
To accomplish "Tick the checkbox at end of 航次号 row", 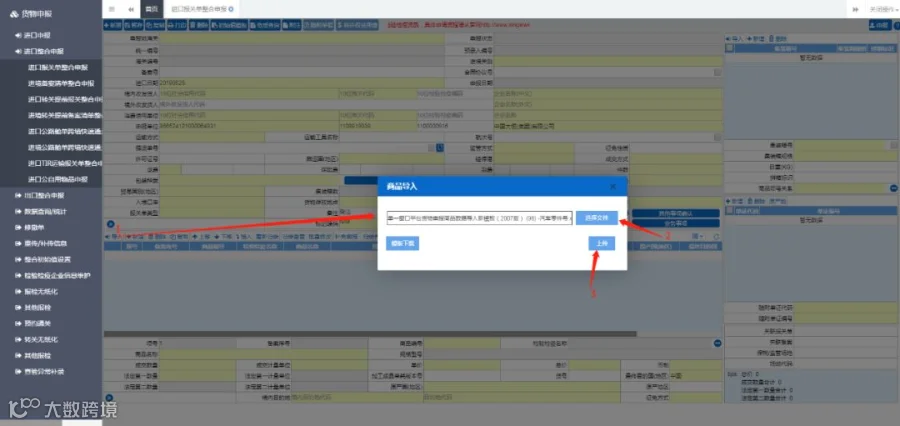I will [x=717, y=137].
